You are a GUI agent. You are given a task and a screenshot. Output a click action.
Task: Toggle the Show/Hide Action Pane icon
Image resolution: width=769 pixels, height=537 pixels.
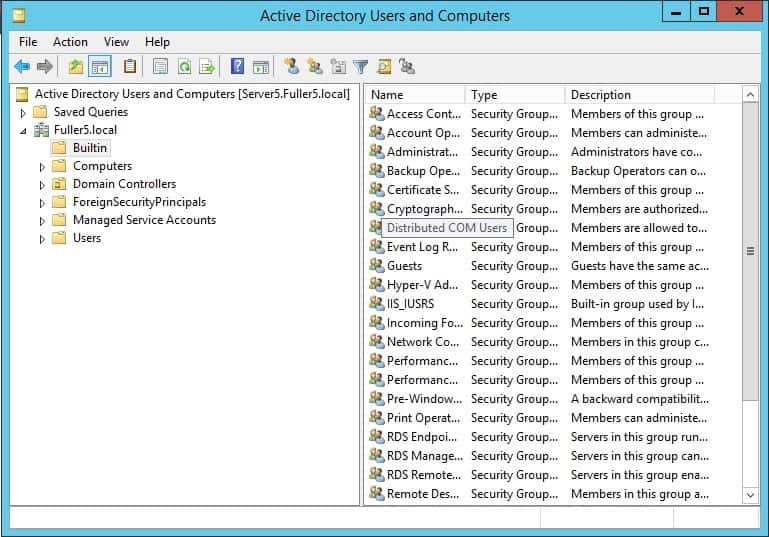(x=260, y=66)
